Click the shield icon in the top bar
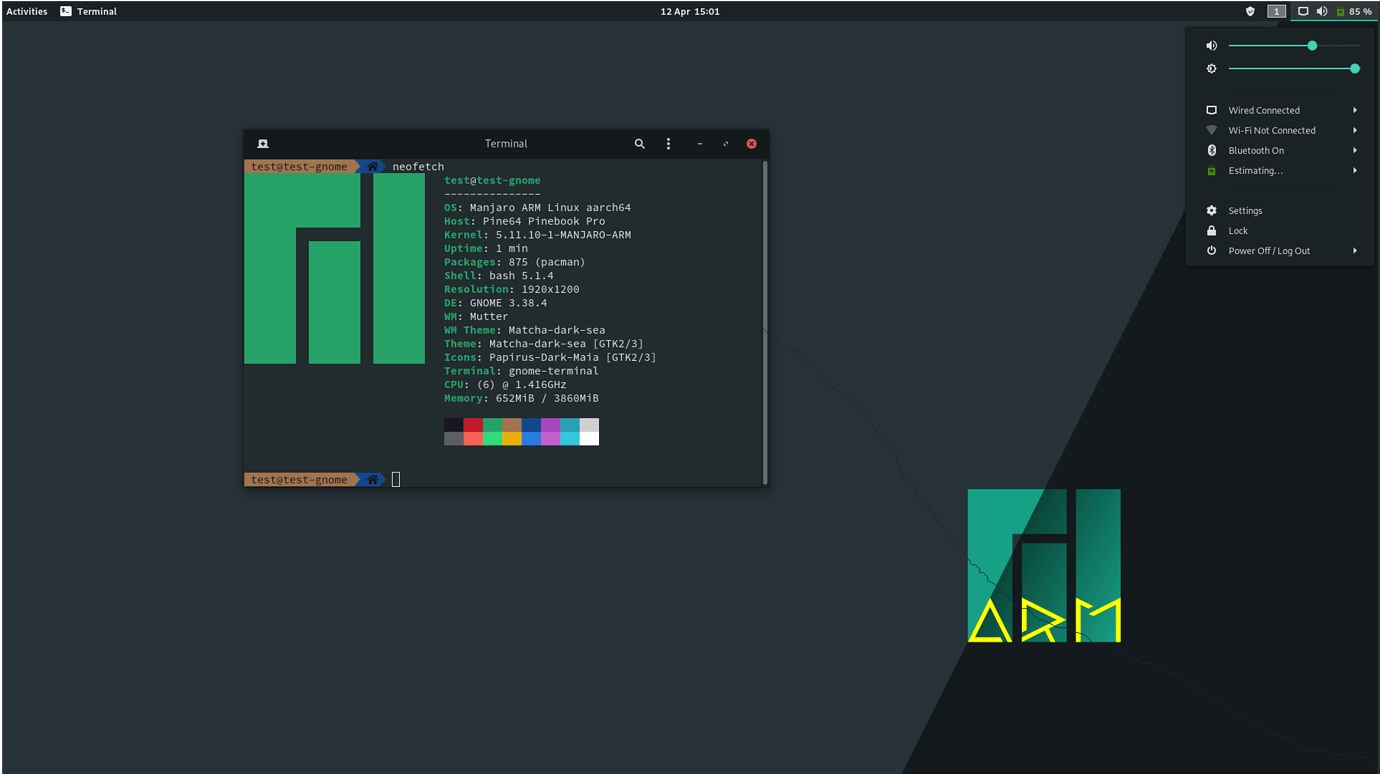 click(x=1250, y=12)
